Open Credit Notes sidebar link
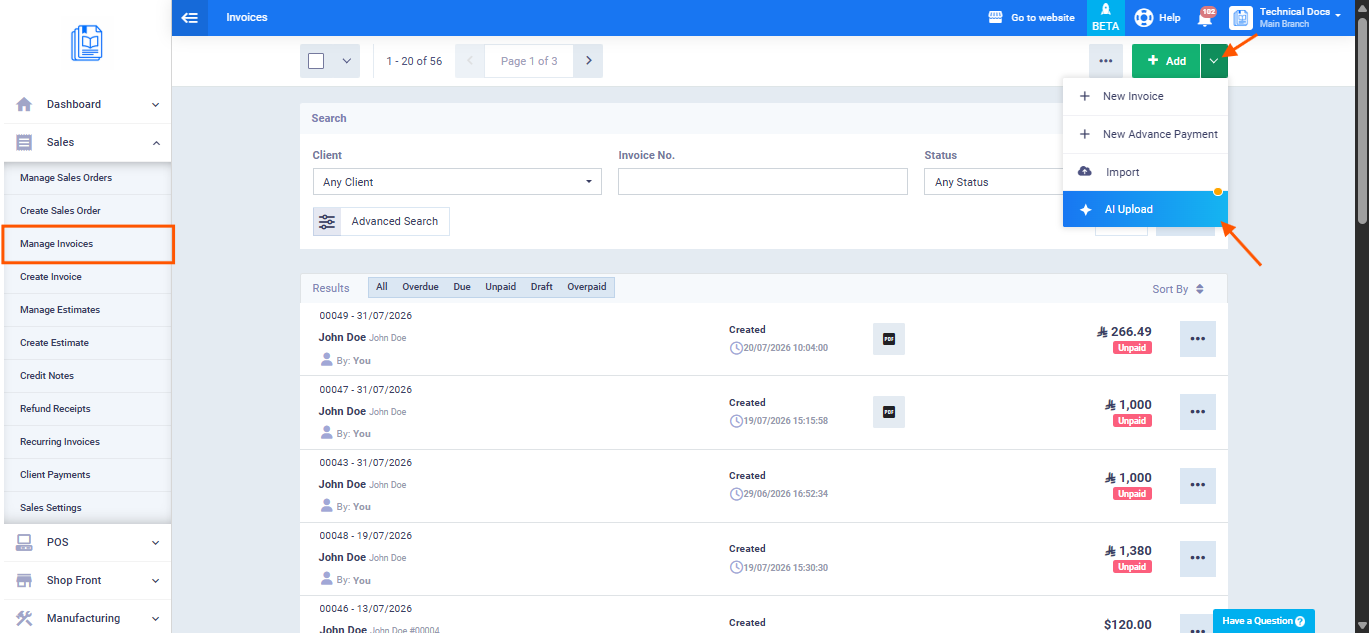Viewport: 1369px width, 633px height. 86,376
